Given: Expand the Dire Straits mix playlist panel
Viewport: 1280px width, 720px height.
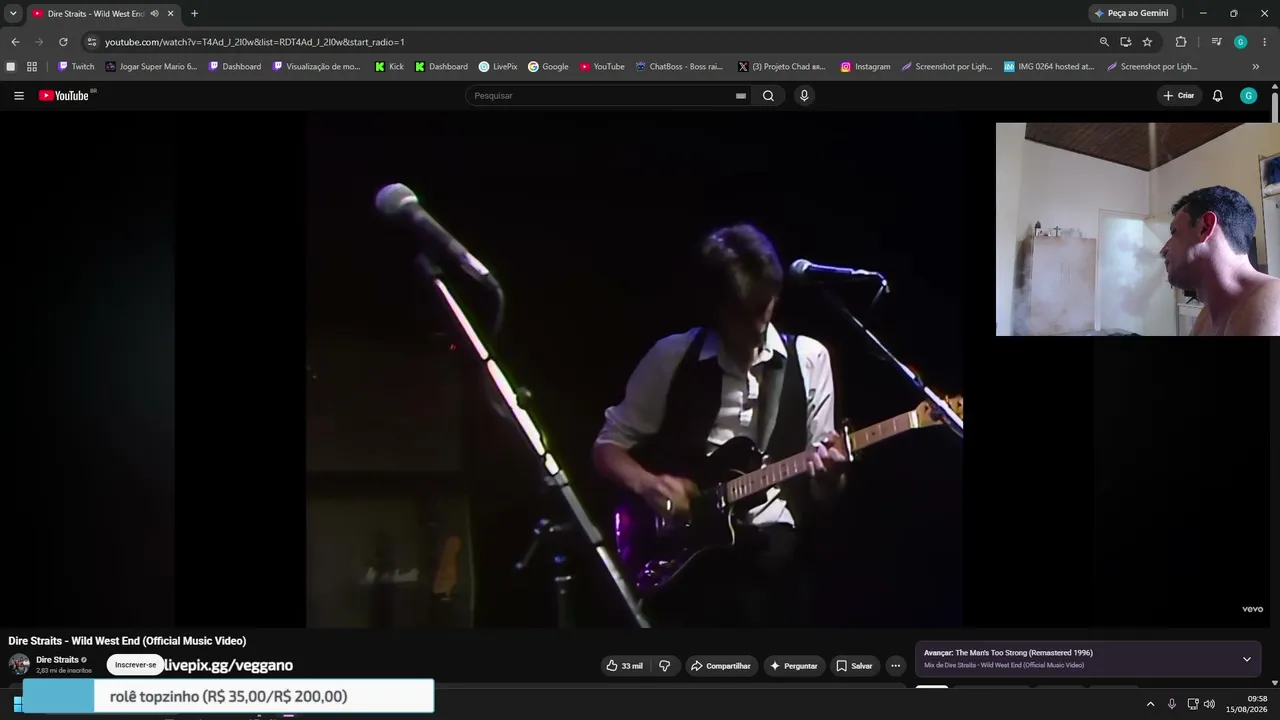Looking at the screenshot, I should coord(1247,659).
